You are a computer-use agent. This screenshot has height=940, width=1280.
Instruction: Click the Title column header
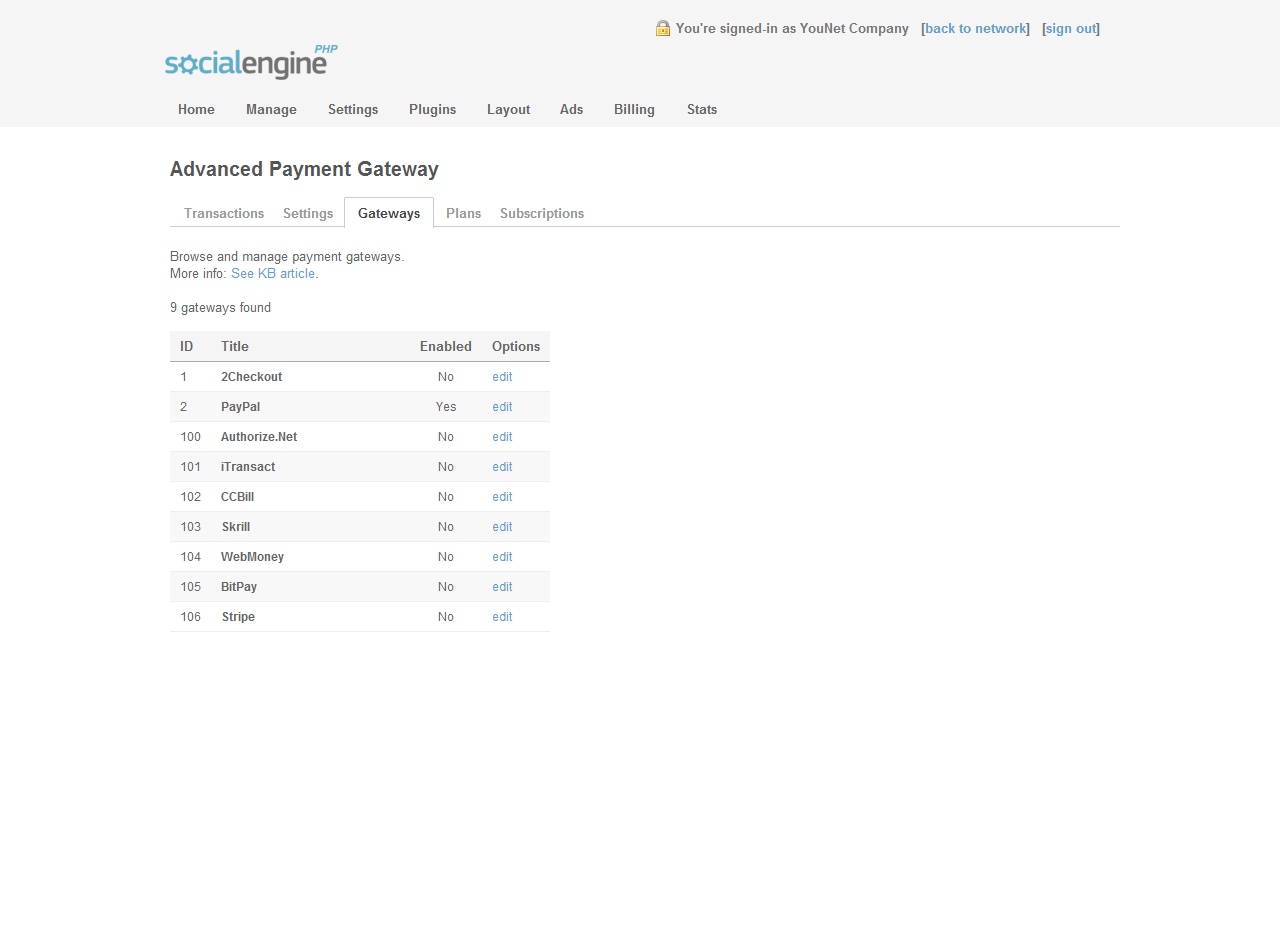pos(235,346)
